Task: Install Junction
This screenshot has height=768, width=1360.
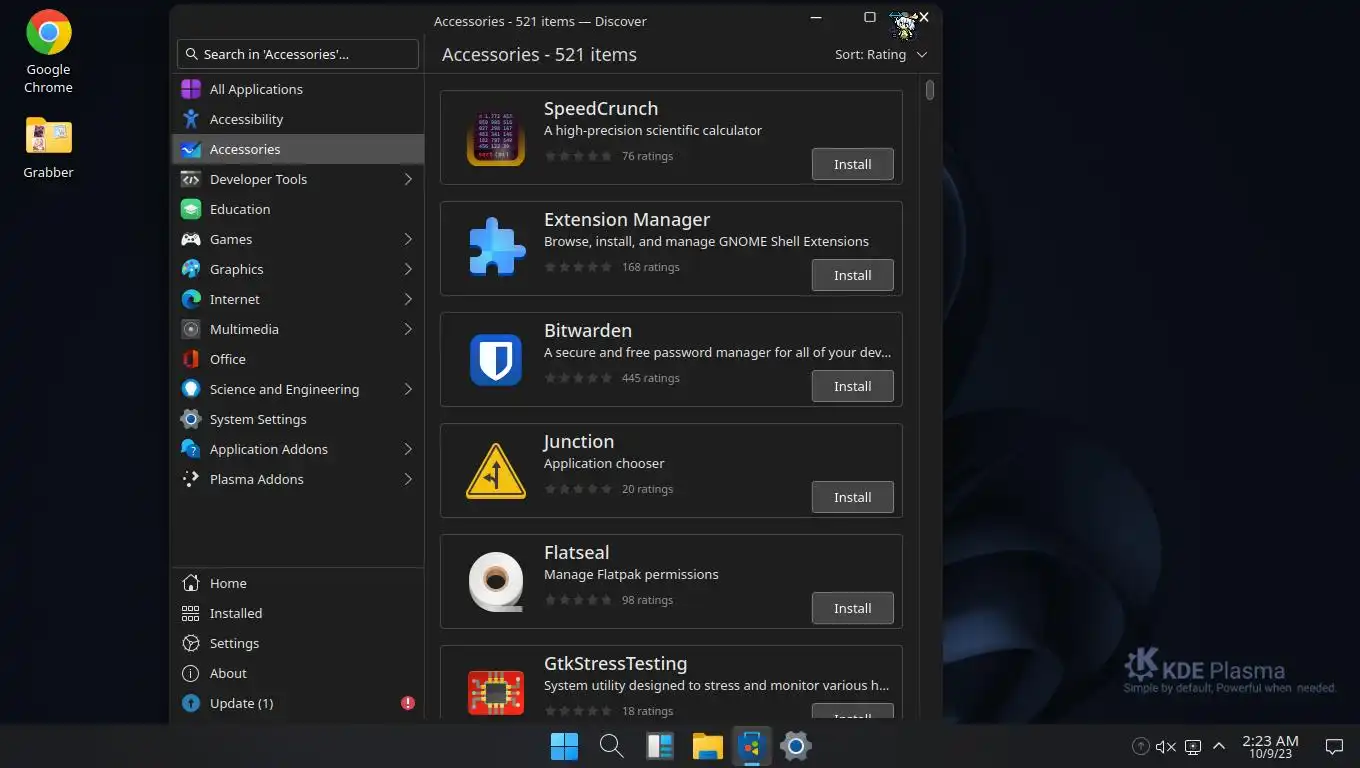Action: pyautogui.click(x=852, y=497)
